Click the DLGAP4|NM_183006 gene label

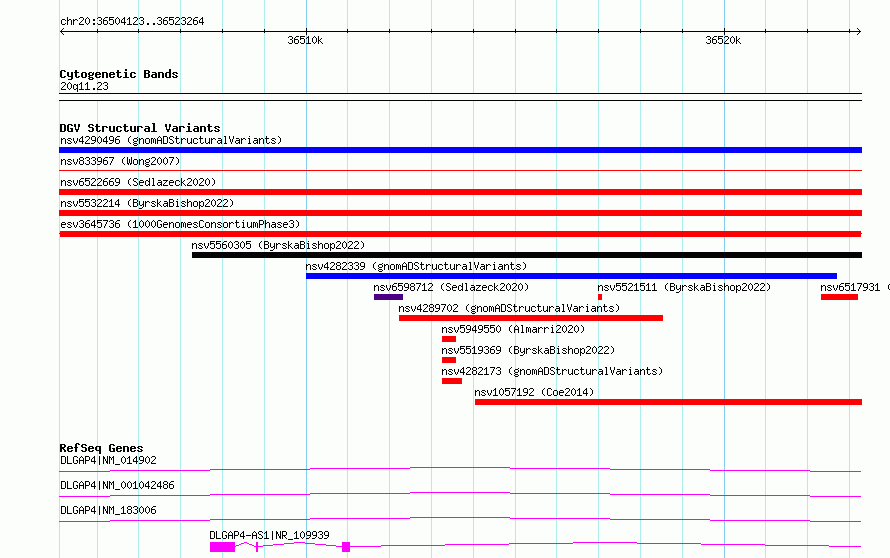(108, 510)
